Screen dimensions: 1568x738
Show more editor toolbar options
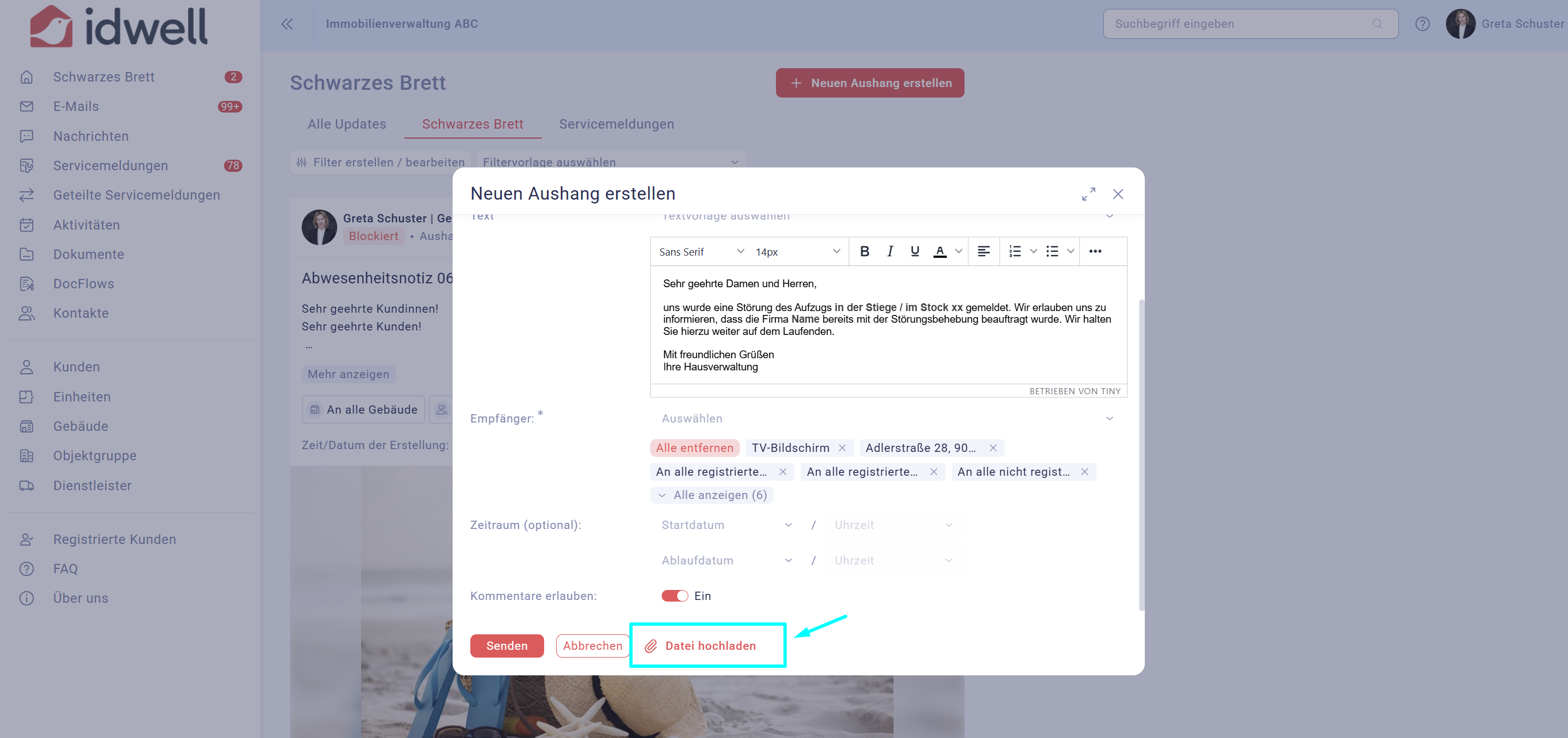click(1095, 251)
